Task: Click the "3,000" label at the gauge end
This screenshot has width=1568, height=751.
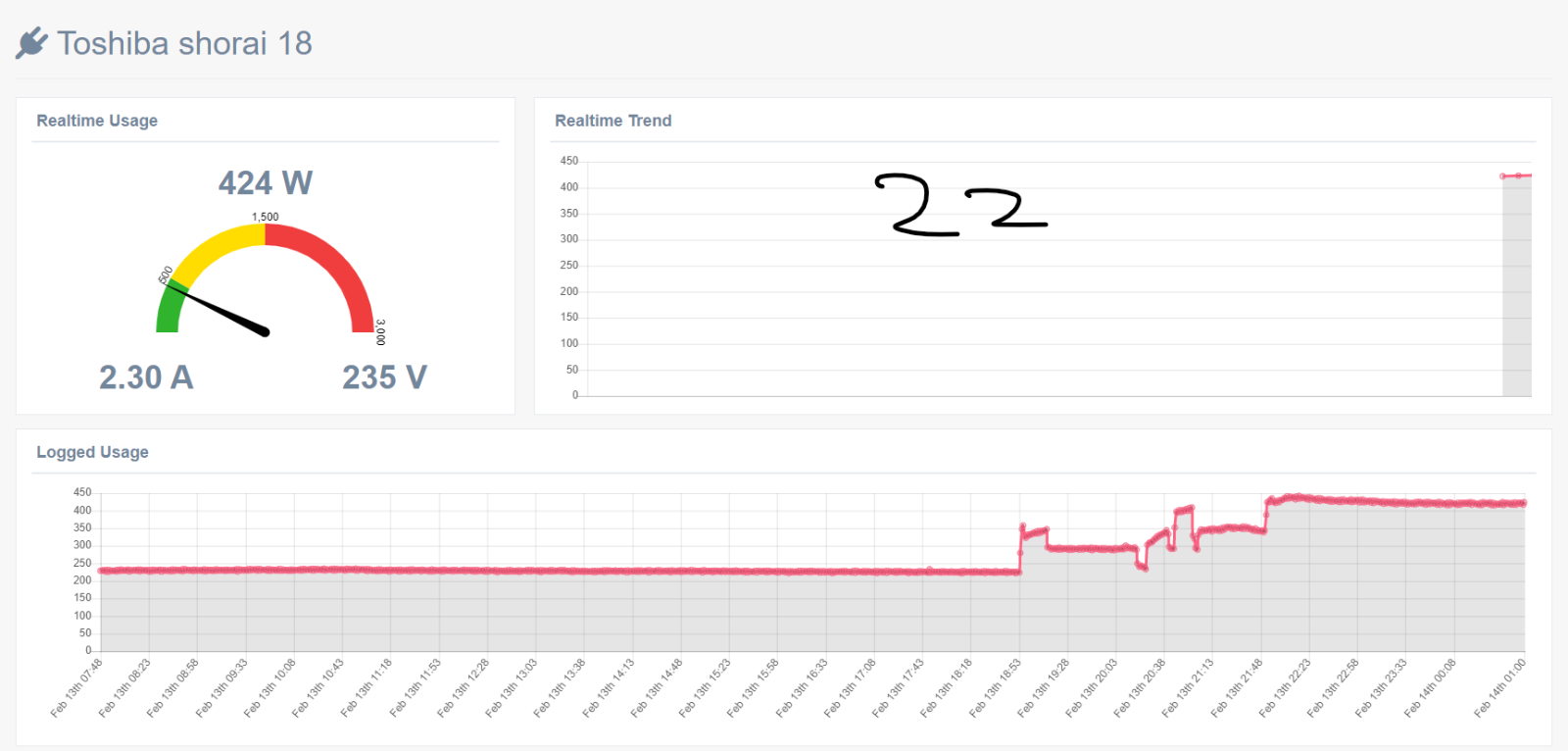Action: [x=380, y=331]
